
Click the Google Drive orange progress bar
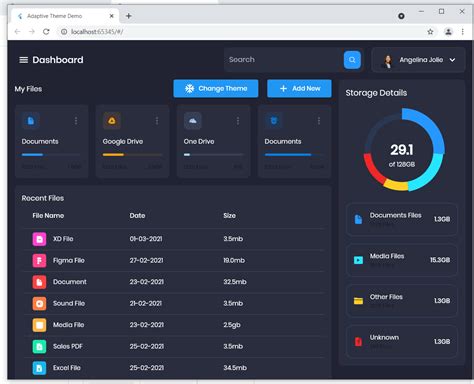(132, 155)
